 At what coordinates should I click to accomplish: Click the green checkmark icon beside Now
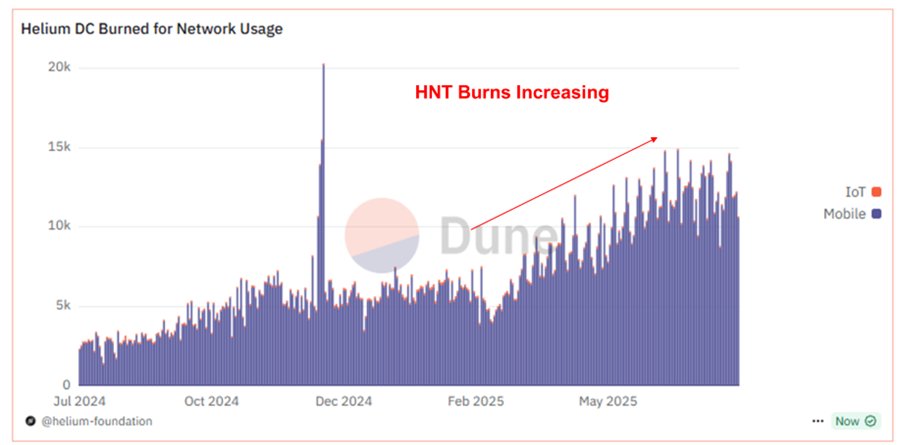pos(870,421)
